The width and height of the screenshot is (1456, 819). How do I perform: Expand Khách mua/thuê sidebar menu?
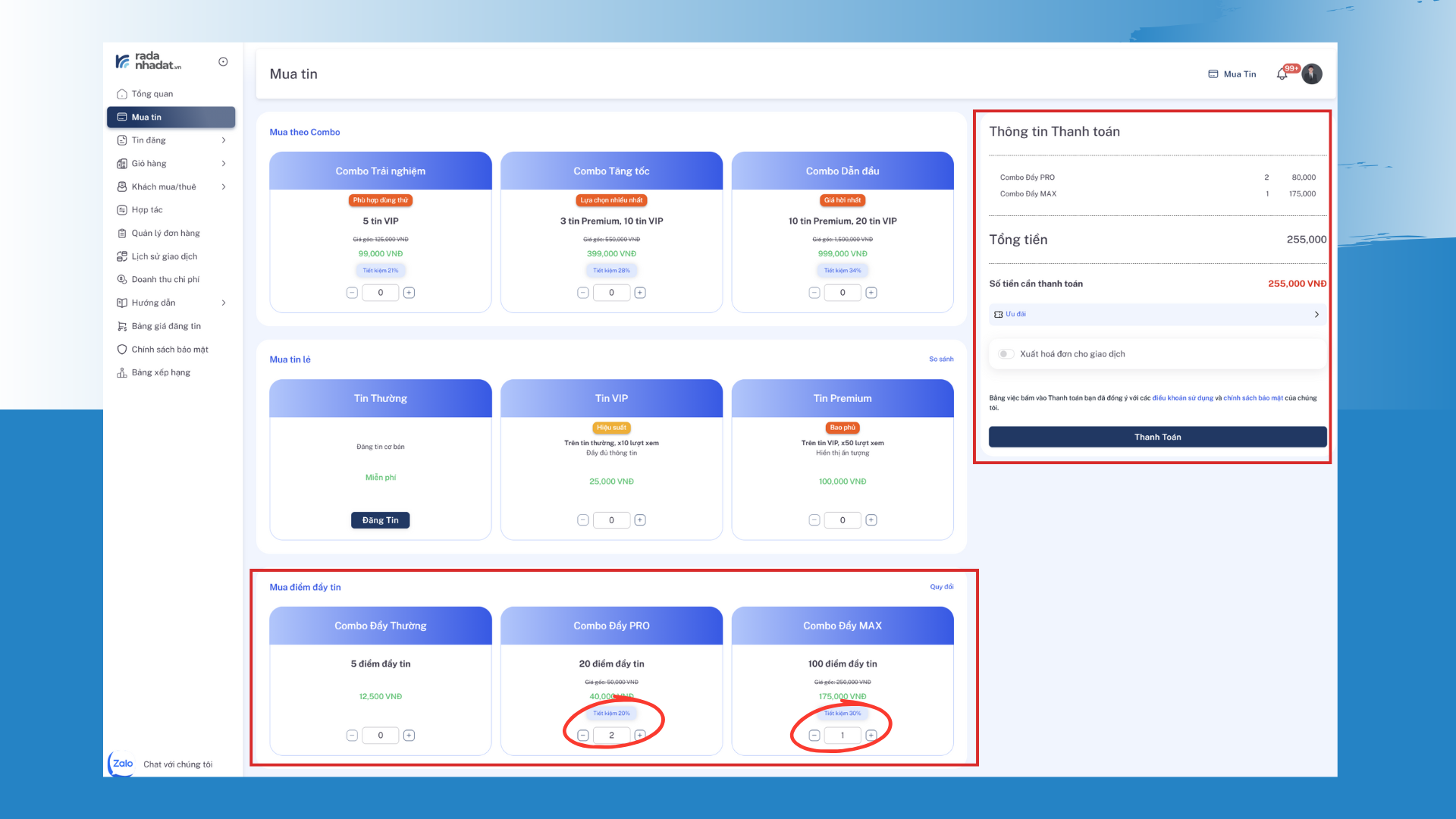point(223,187)
